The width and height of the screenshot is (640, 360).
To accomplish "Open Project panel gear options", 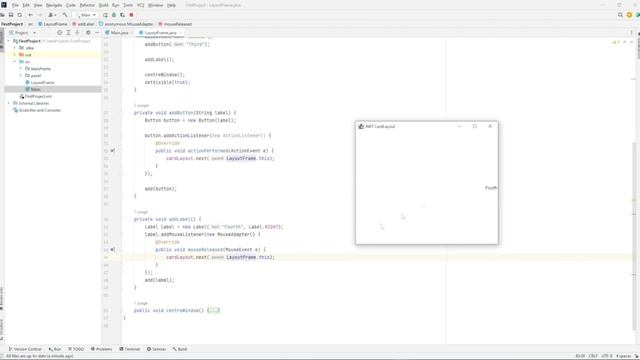I will (88, 33).
